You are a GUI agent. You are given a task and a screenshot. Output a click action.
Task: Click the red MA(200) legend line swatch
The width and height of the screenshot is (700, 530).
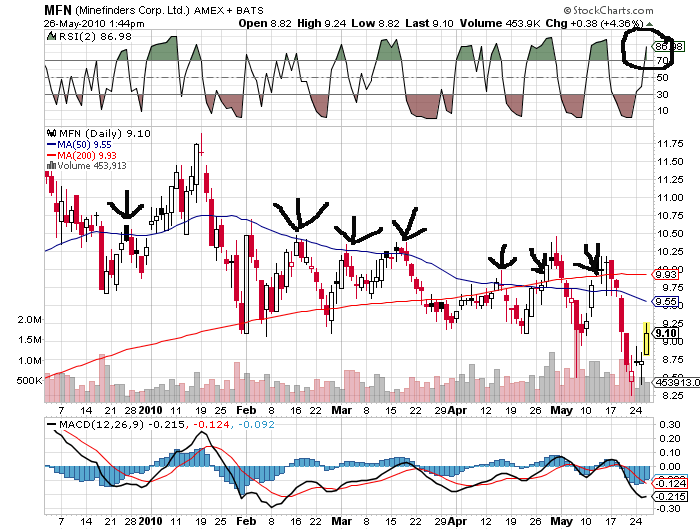coord(51,155)
